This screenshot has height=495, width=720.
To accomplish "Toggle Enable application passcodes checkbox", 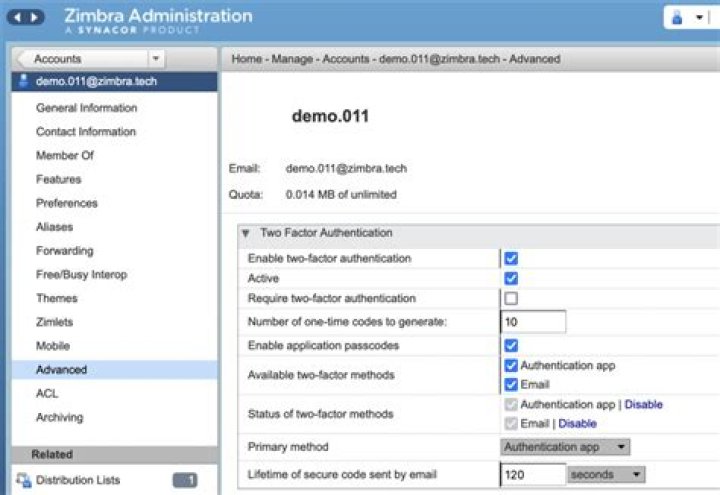I will point(511,345).
